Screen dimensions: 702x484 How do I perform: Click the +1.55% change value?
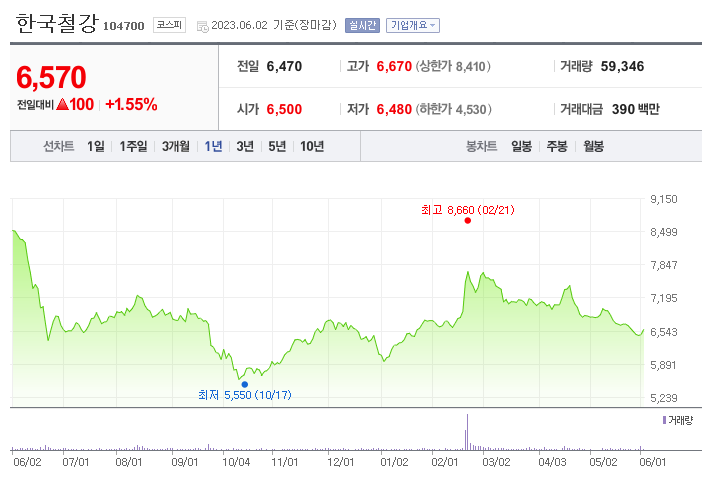[x=131, y=105]
